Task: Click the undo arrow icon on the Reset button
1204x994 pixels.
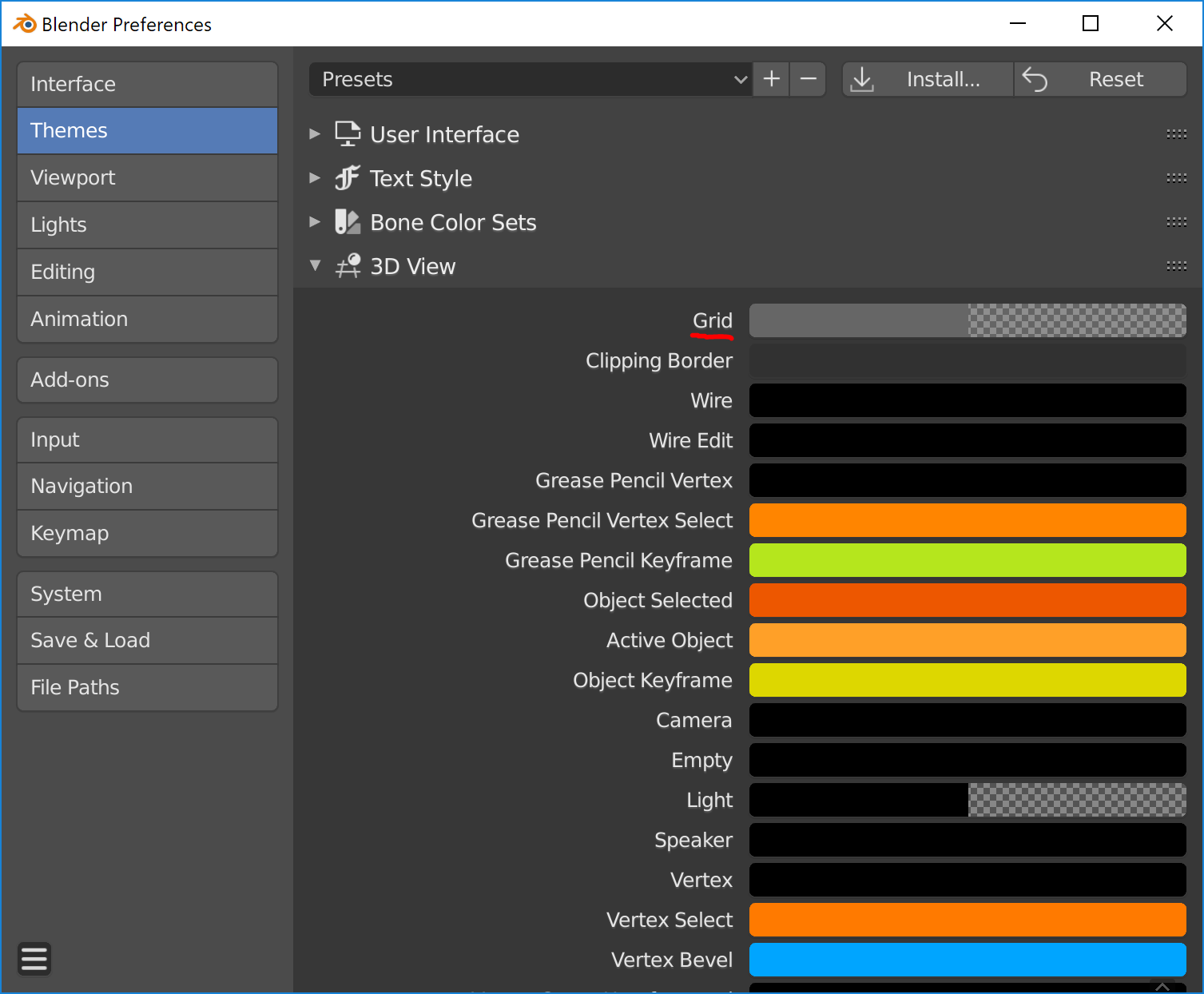Action: [x=1037, y=79]
